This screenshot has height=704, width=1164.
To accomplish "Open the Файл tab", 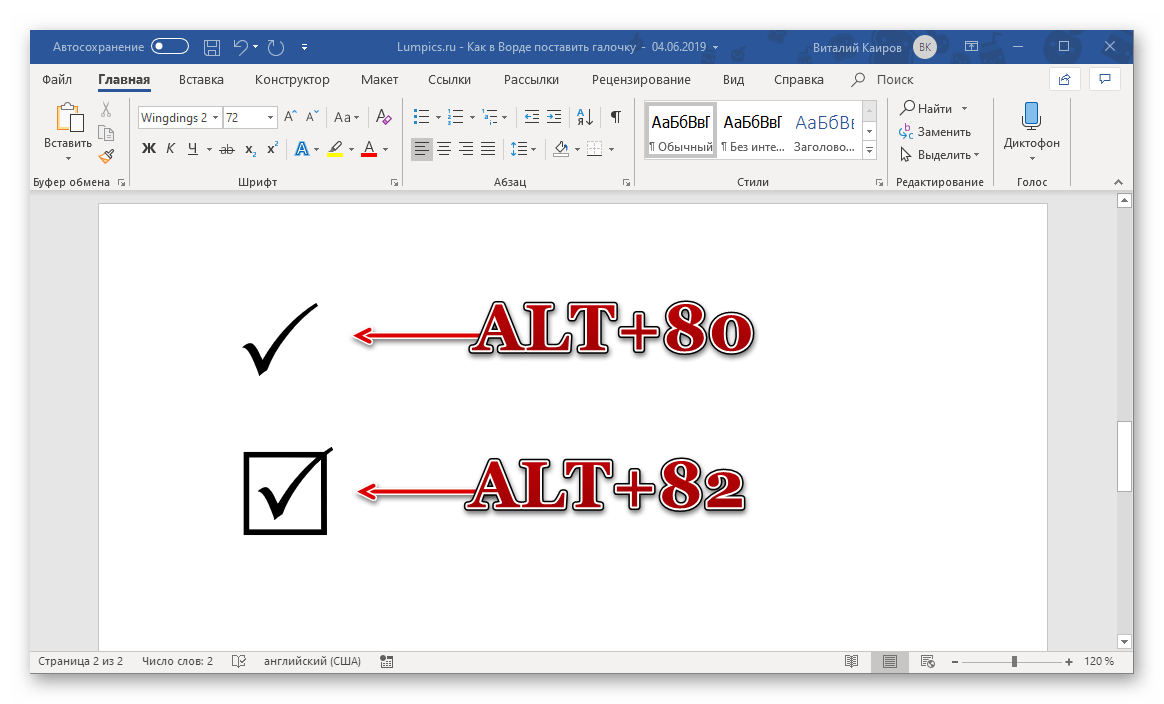I will click(x=57, y=79).
